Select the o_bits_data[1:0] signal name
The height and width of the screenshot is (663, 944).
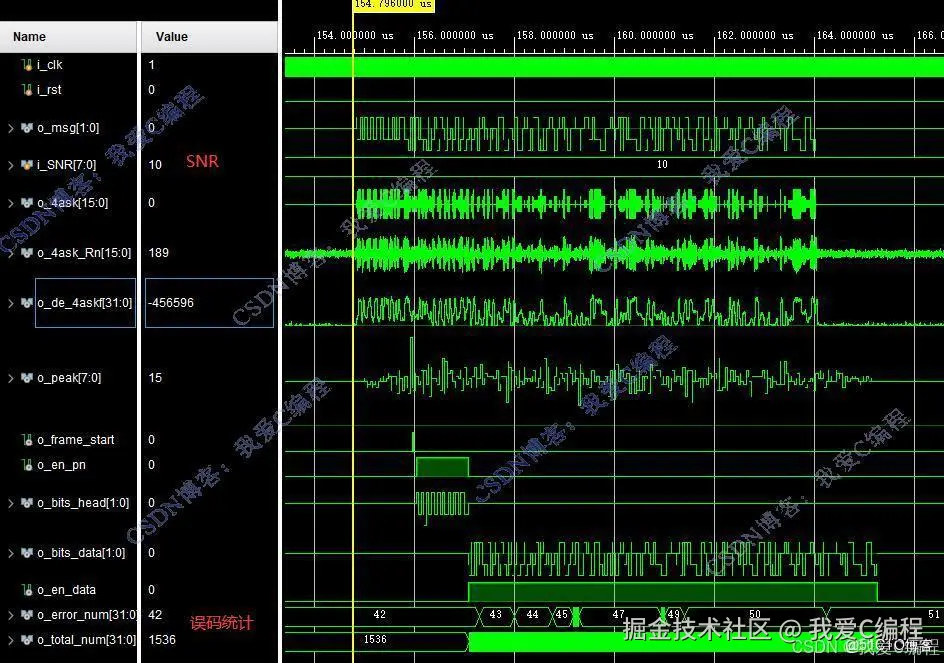pyautogui.click(x=81, y=553)
